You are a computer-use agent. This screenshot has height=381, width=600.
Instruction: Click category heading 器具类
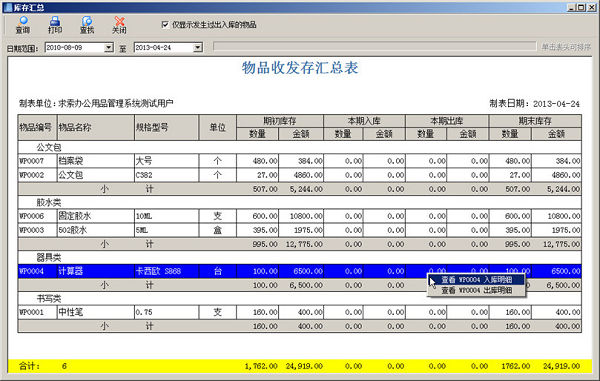click(x=49, y=257)
